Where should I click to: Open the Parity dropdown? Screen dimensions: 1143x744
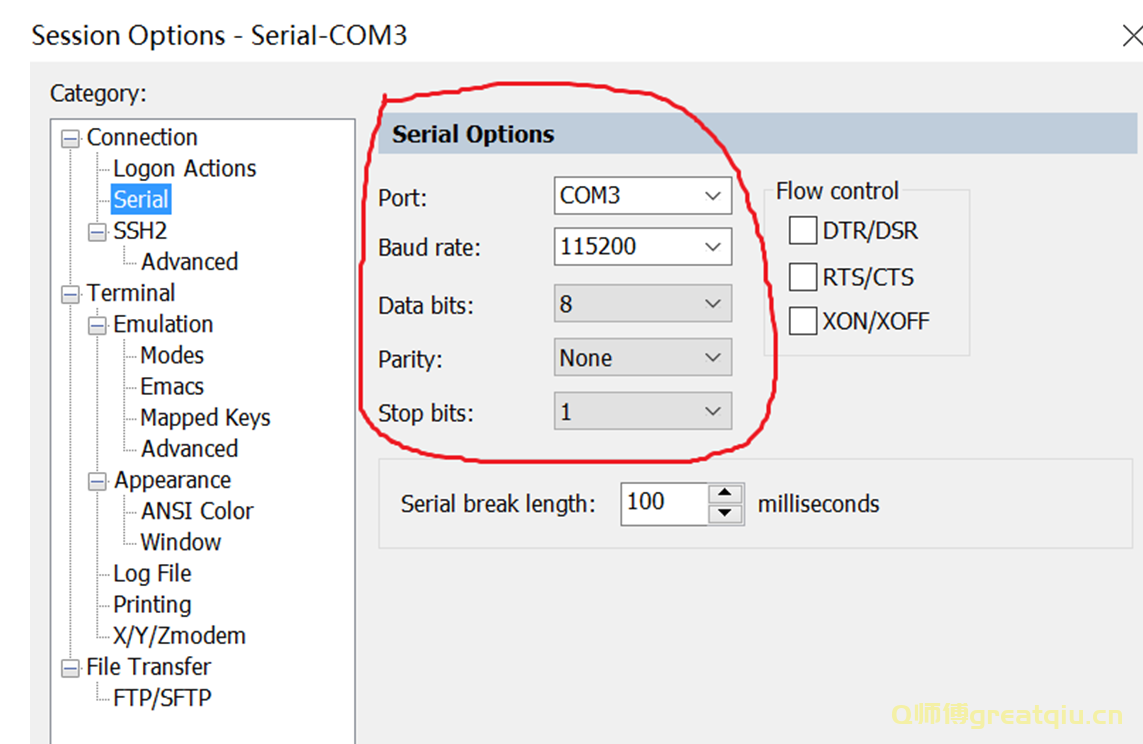pos(642,358)
